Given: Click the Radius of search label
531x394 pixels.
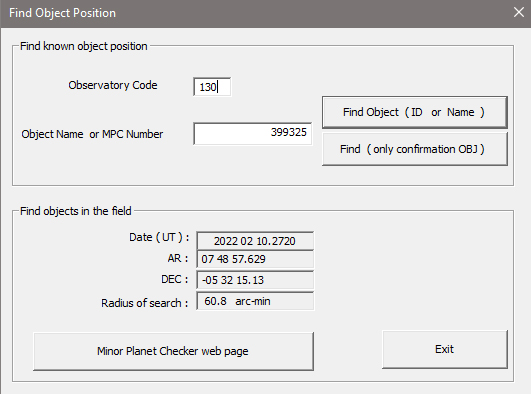Looking at the screenshot, I should [145, 303].
